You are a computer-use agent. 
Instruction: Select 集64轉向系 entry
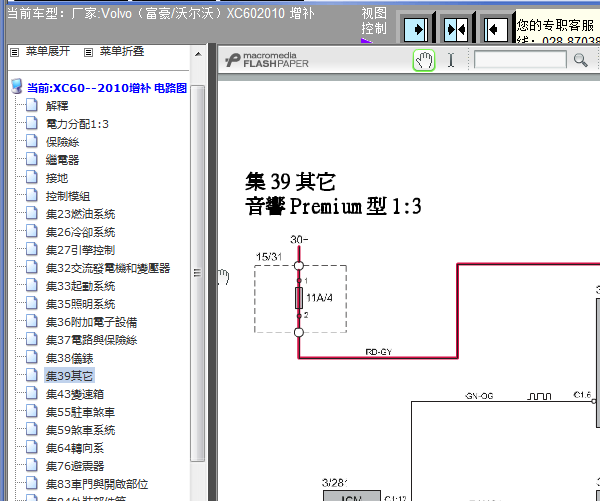75,448
